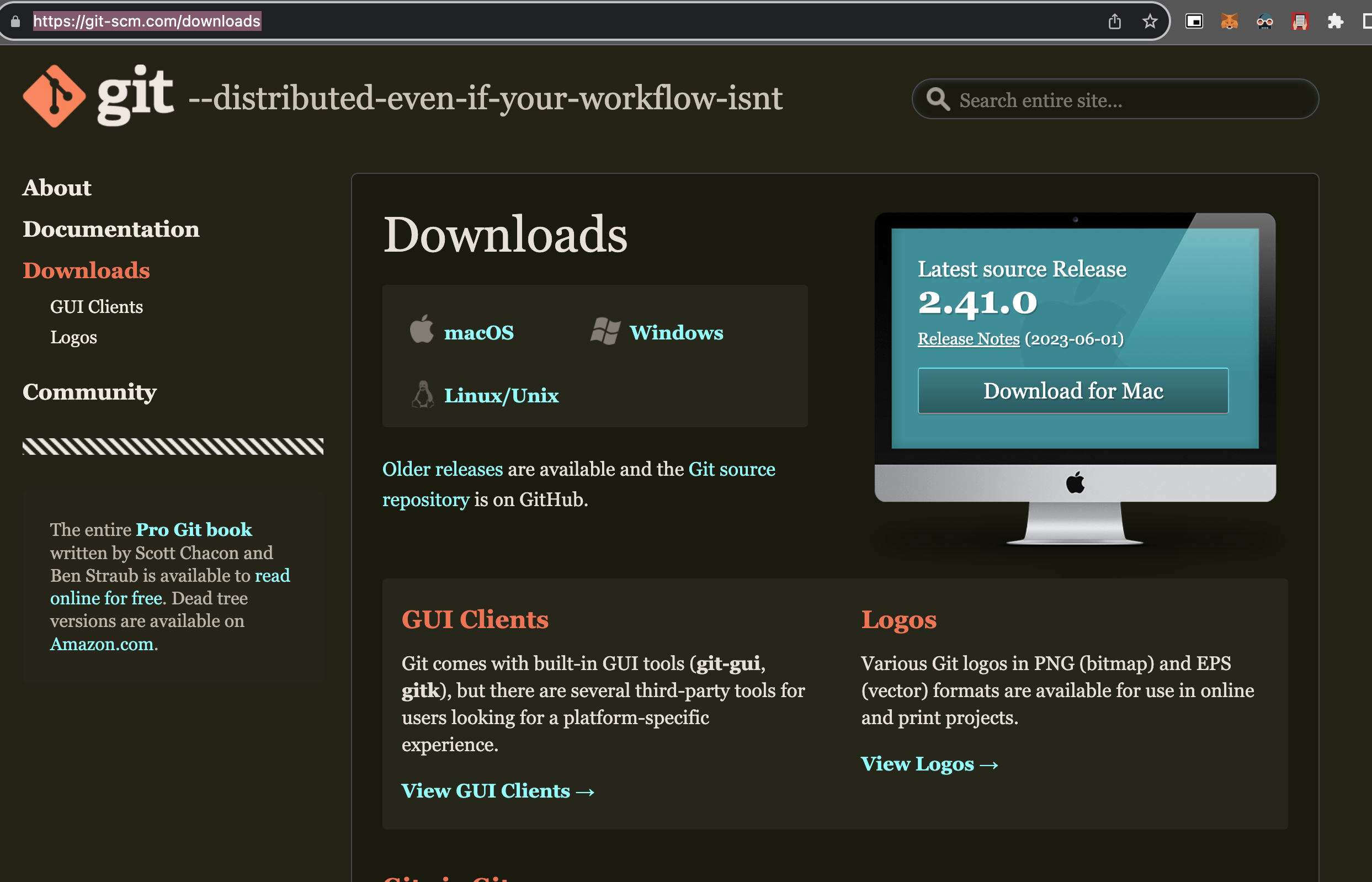Click the red extension icon
This screenshot has height=882, width=1372.
click(x=1300, y=22)
